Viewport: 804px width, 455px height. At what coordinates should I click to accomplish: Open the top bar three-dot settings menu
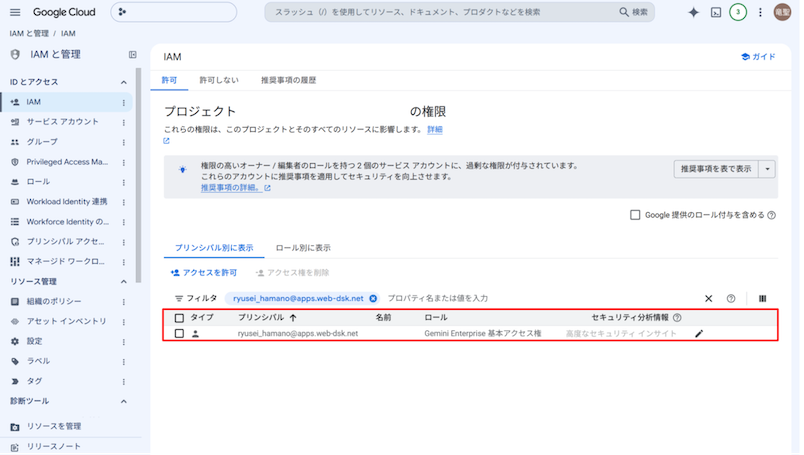(x=760, y=12)
